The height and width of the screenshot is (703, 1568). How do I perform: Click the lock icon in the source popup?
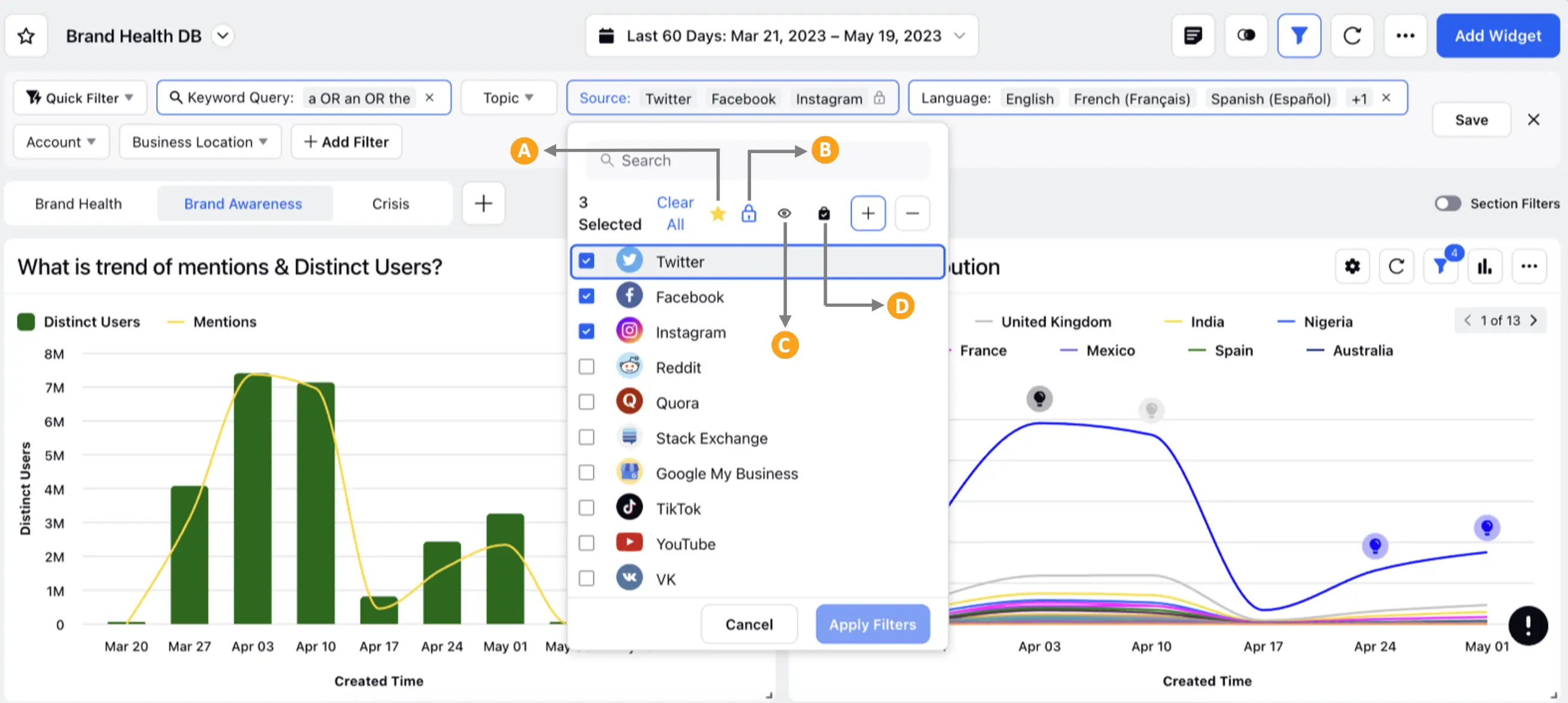coord(749,213)
